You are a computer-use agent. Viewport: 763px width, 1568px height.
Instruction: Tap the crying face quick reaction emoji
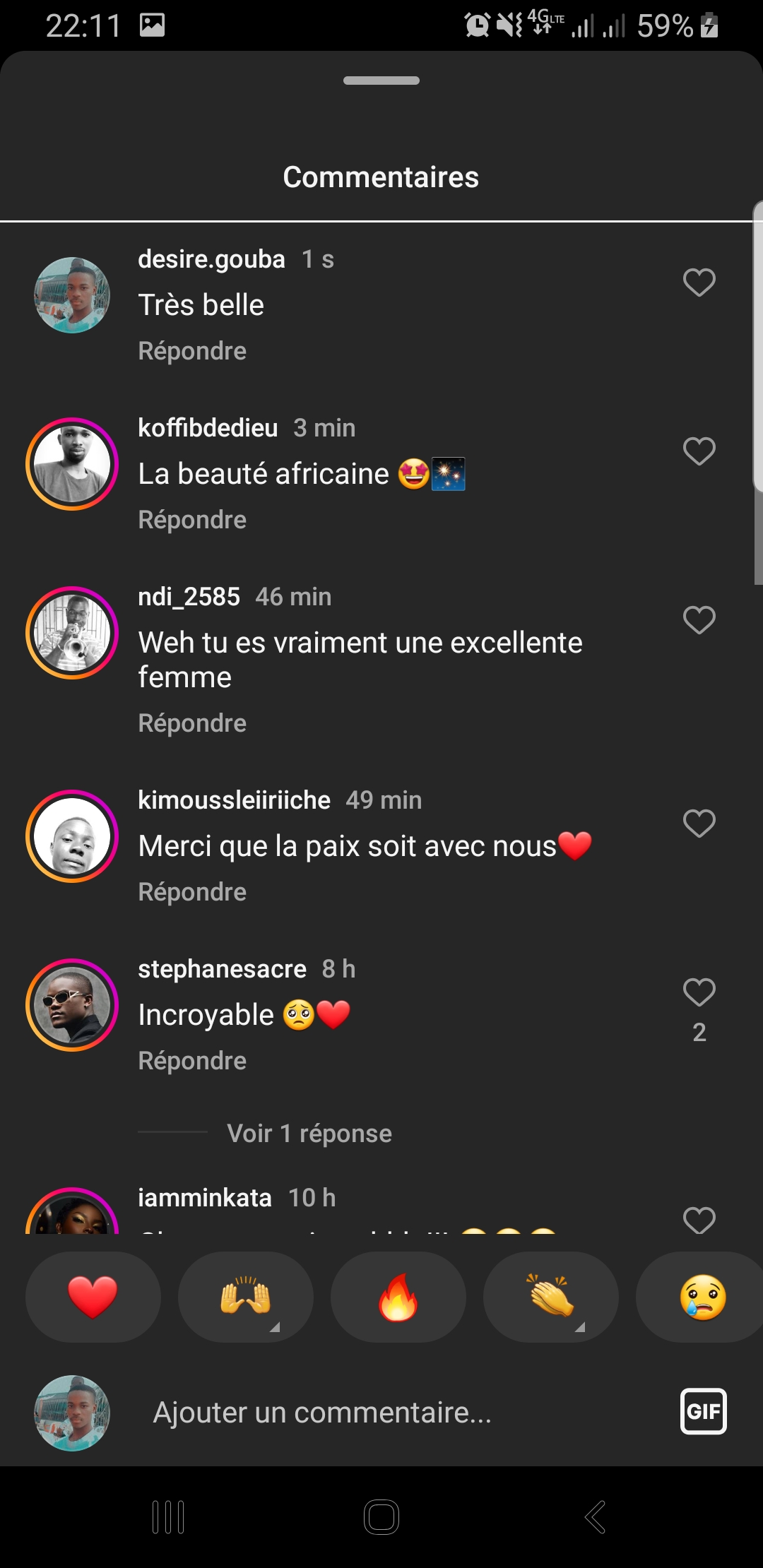(702, 1297)
